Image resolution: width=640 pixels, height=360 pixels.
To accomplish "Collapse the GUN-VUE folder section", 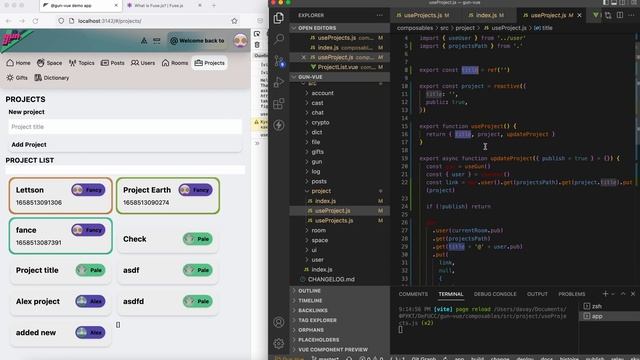I will (x=340, y=77).
